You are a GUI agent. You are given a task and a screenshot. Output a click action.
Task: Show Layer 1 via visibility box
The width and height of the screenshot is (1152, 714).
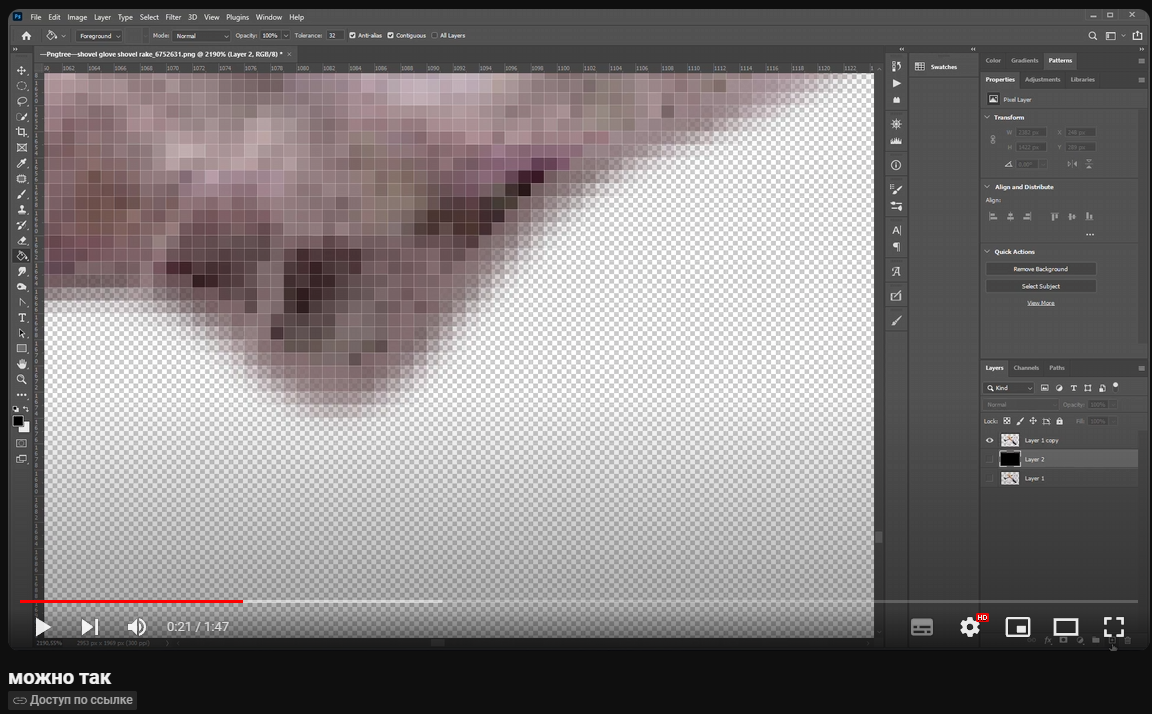(990, 478)
